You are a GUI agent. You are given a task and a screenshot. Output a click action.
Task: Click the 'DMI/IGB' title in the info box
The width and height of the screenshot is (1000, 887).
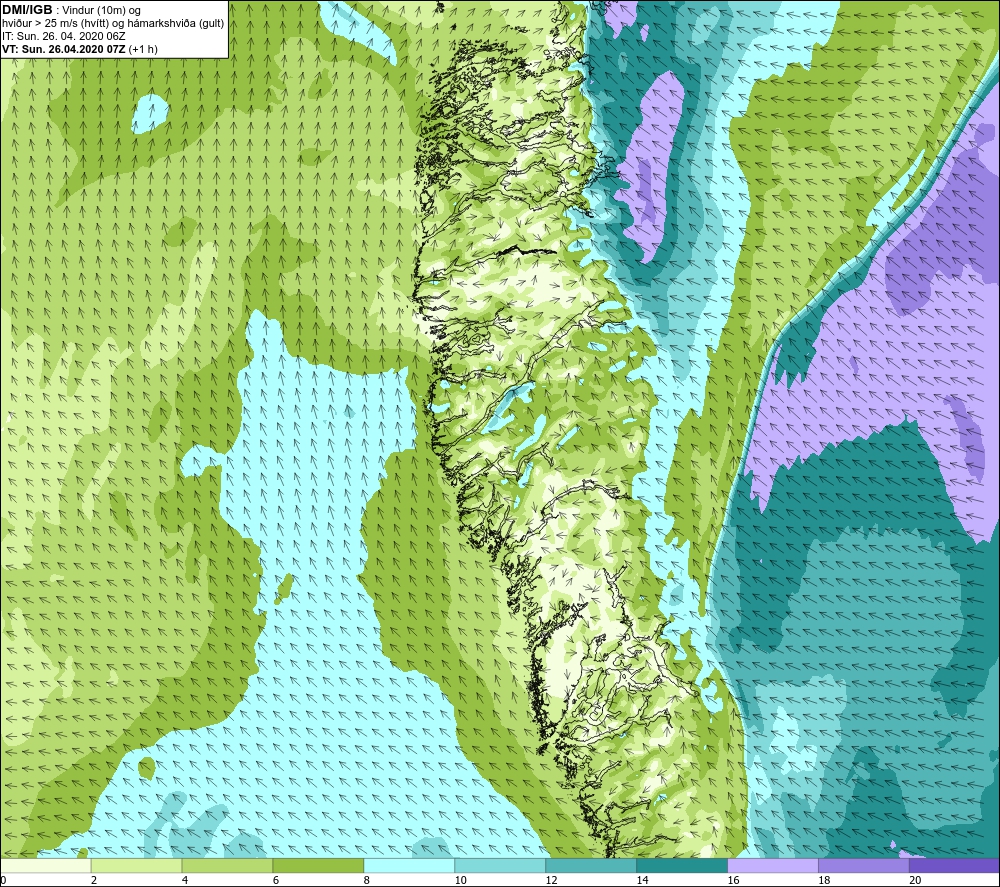tap(27, 10)
